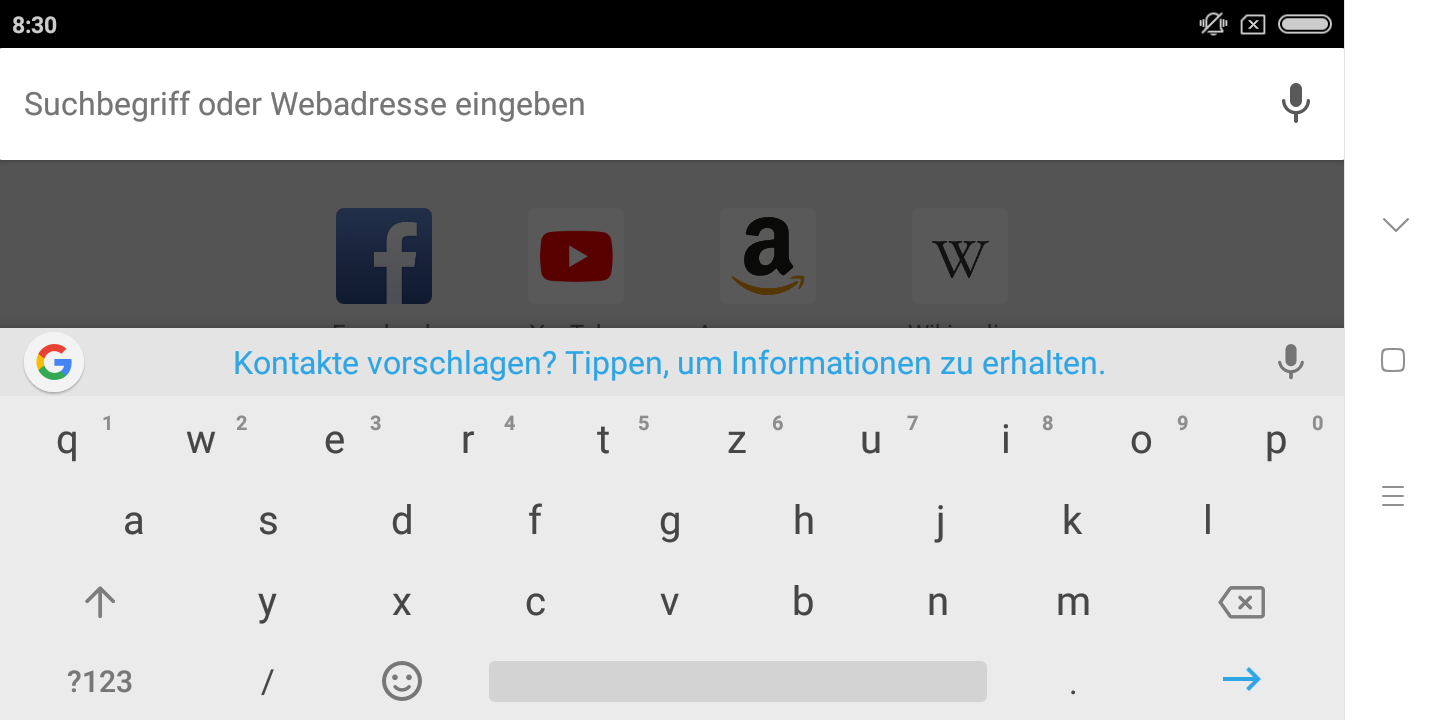Open the Facebook shortcut tile
This screenshot has width=1440, height=720.
[x=384, y=256]
